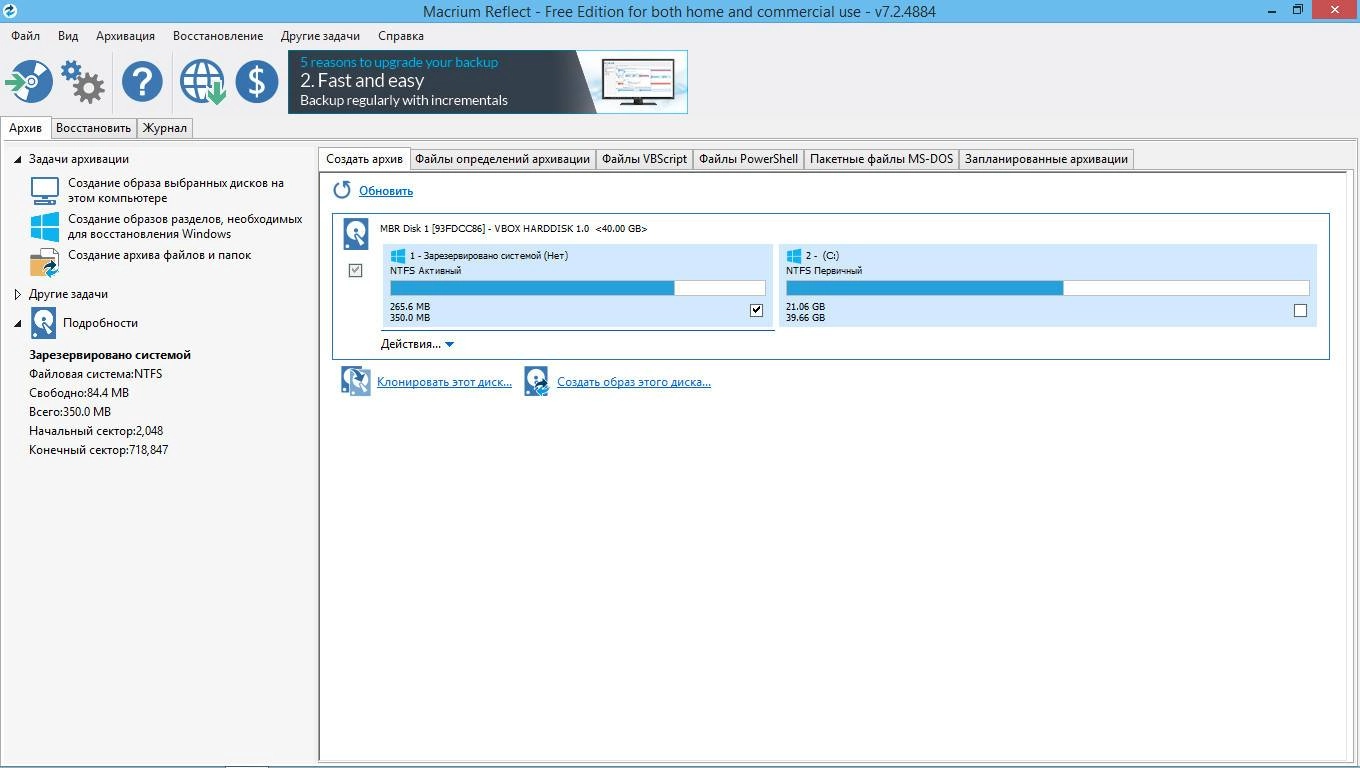Open the Запланированные архивации tab
1360x768 pixels.
[1046, 159]
